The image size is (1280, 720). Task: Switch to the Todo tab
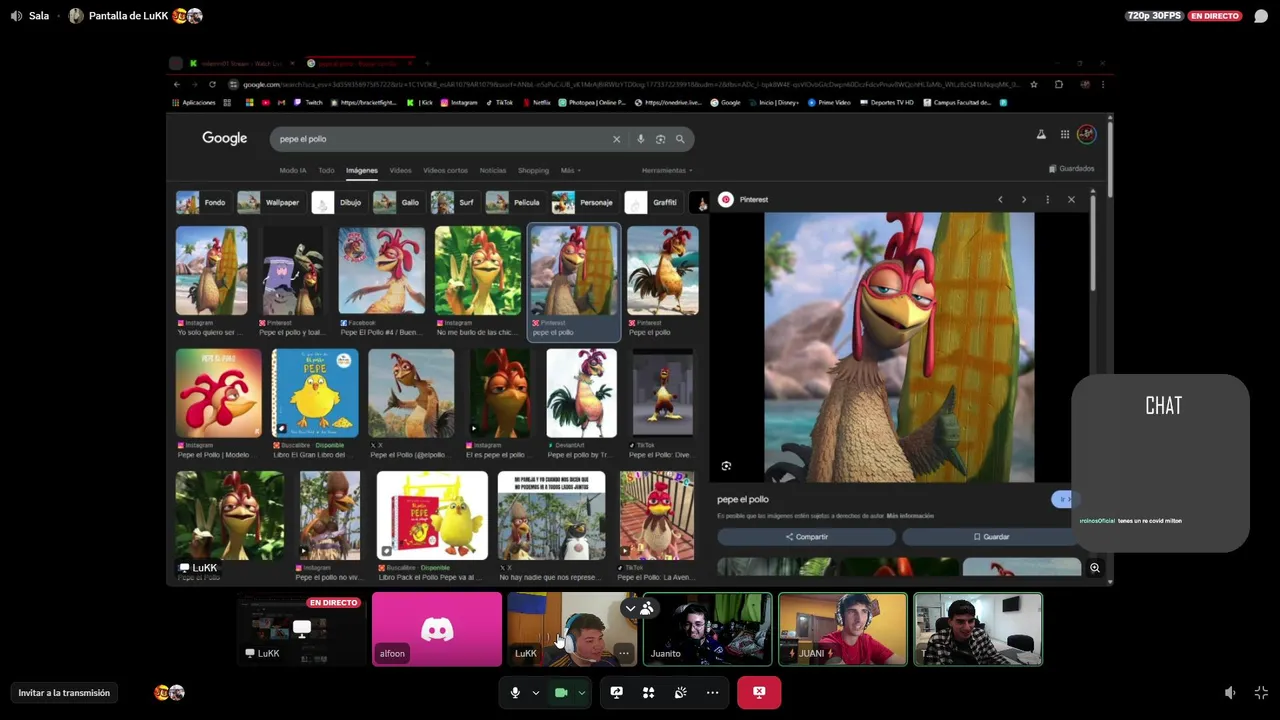326,170
